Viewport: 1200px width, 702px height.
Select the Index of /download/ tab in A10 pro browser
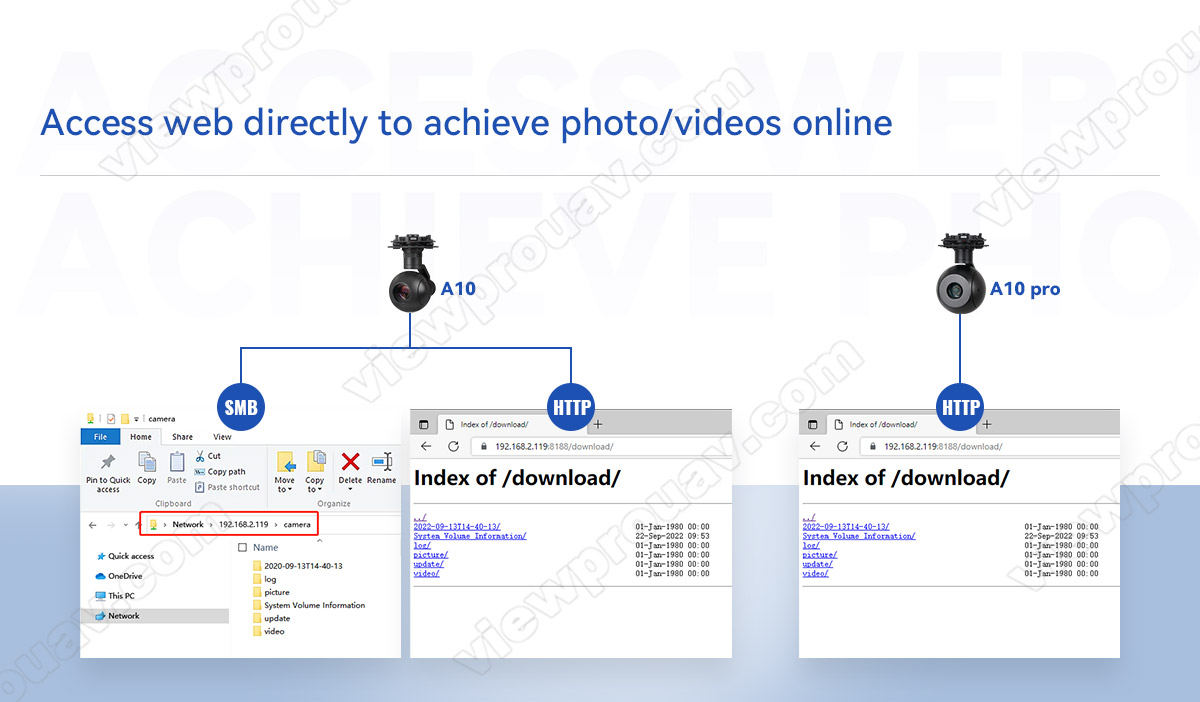tap(902, 425)
